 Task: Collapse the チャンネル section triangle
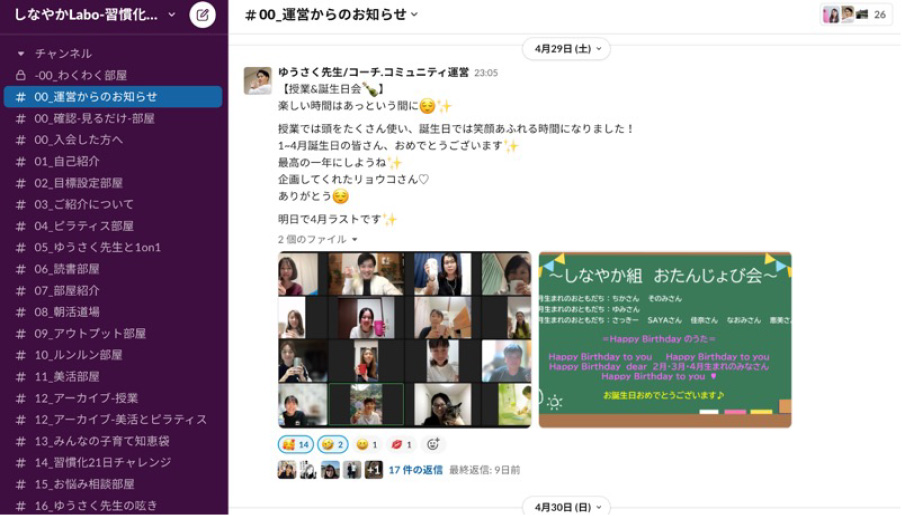pos(21,54)
